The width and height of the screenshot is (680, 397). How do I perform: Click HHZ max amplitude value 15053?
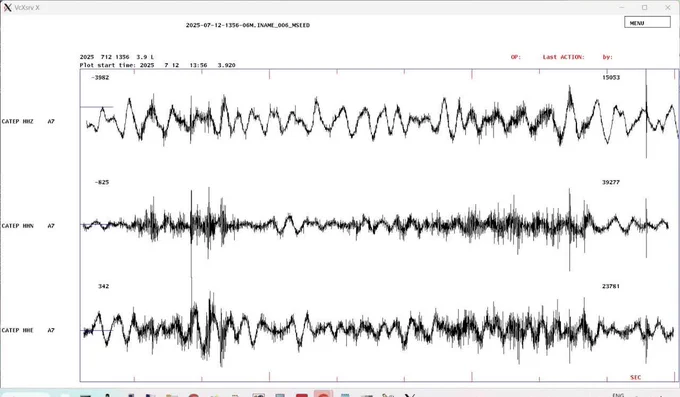pos(611,78)
